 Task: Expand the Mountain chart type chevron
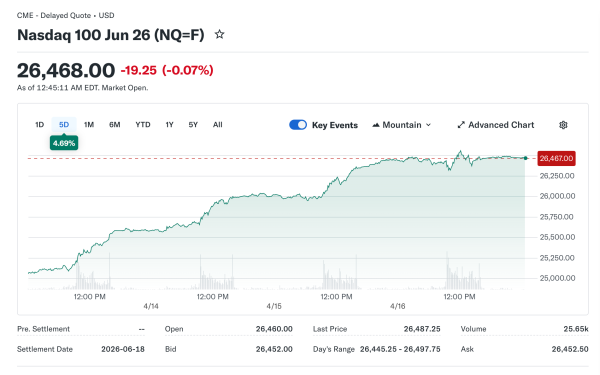pyautogui.click(x=429, y=125)
